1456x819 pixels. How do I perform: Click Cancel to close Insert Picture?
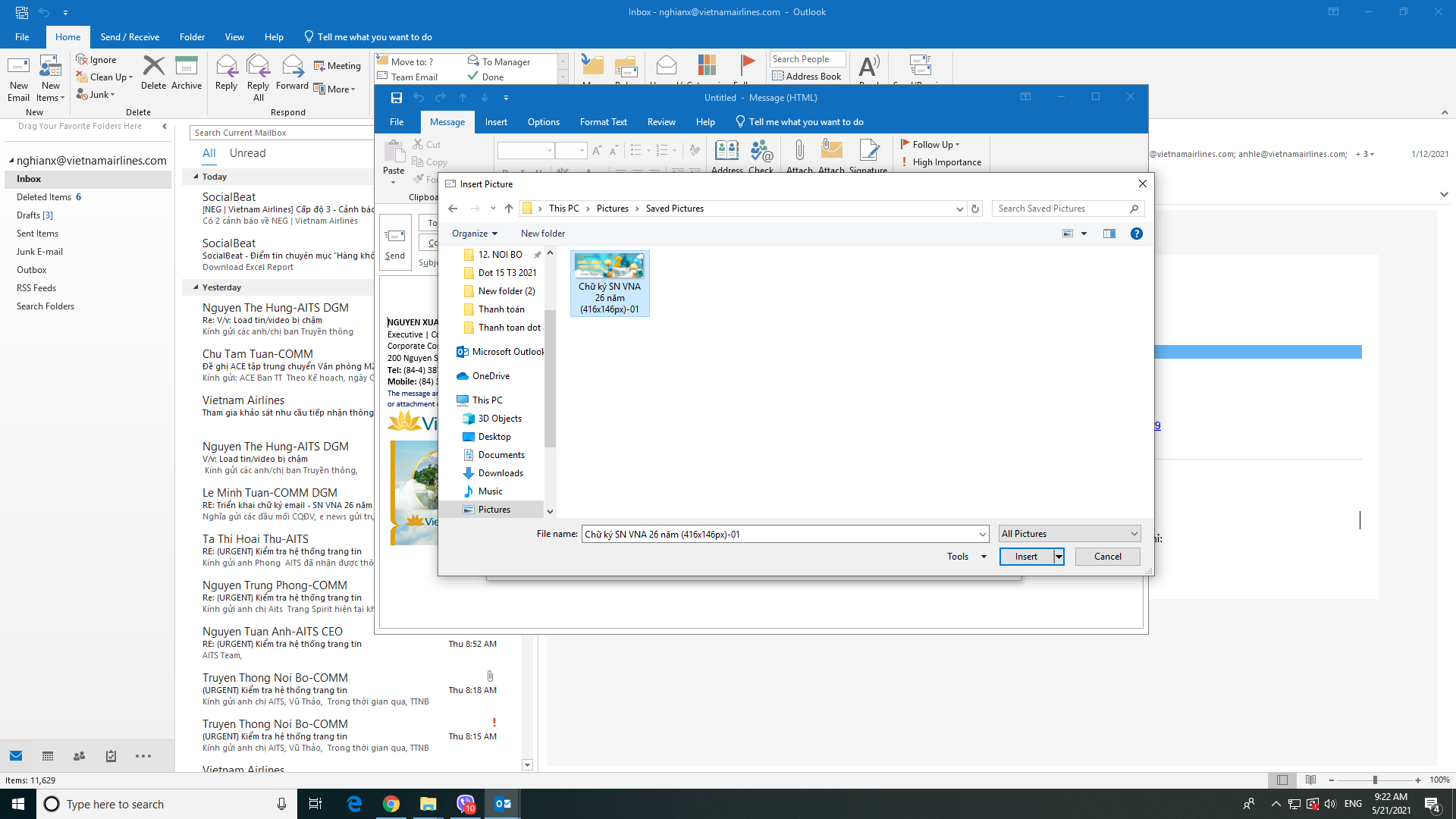coord(1107,556)
